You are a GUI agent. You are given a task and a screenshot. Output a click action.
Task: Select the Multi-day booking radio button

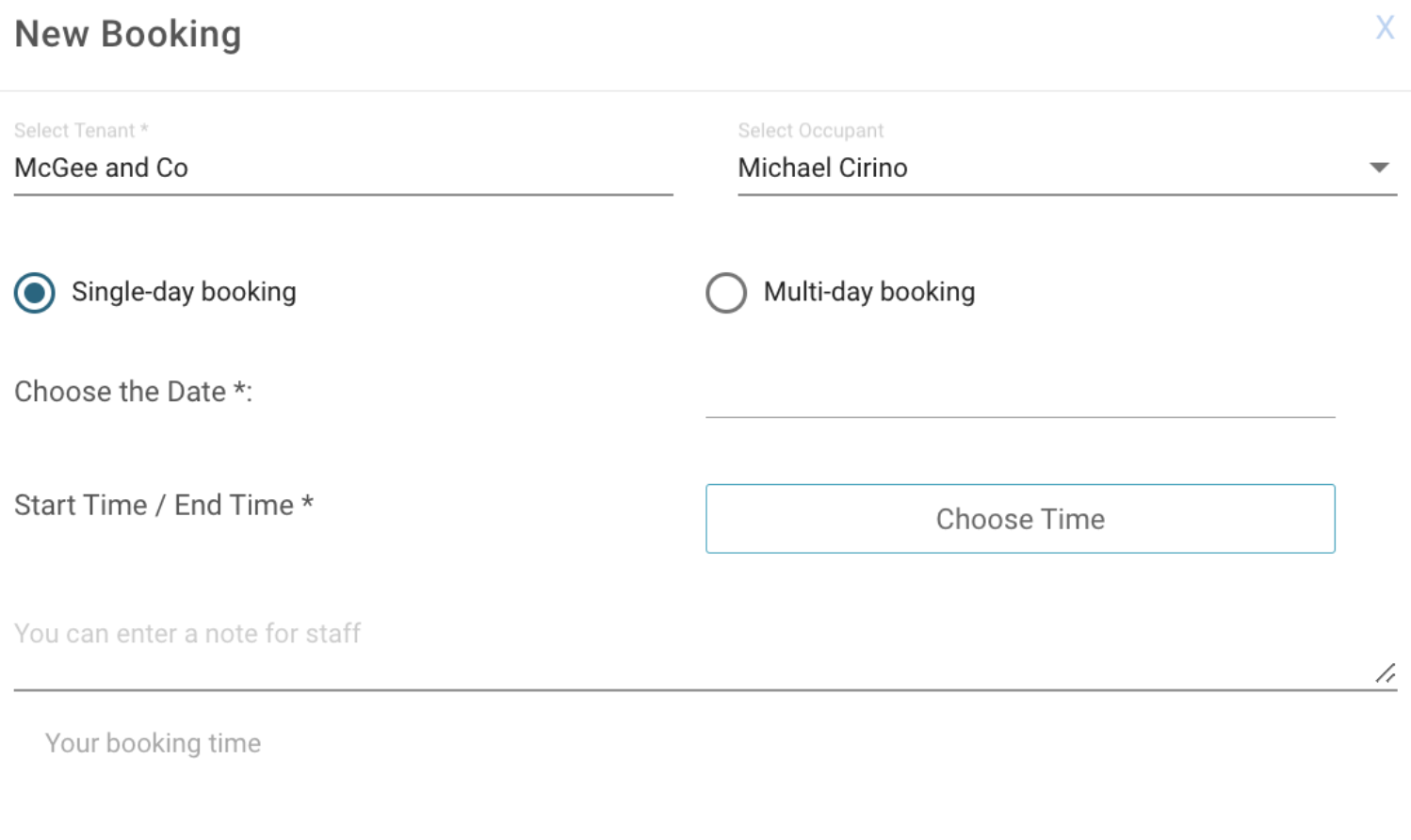pos(726,293)
